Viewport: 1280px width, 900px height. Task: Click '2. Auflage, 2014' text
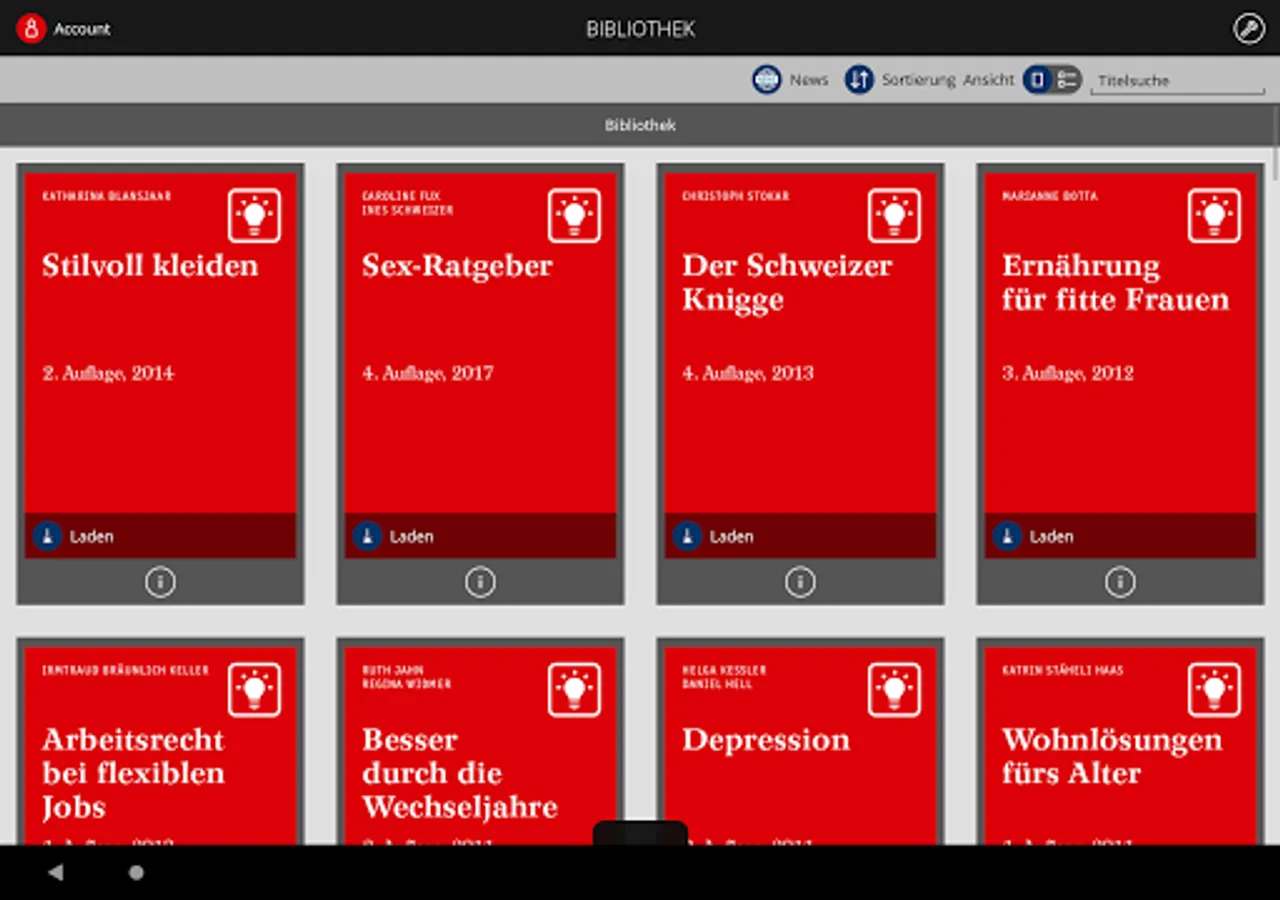pos(108,373)
